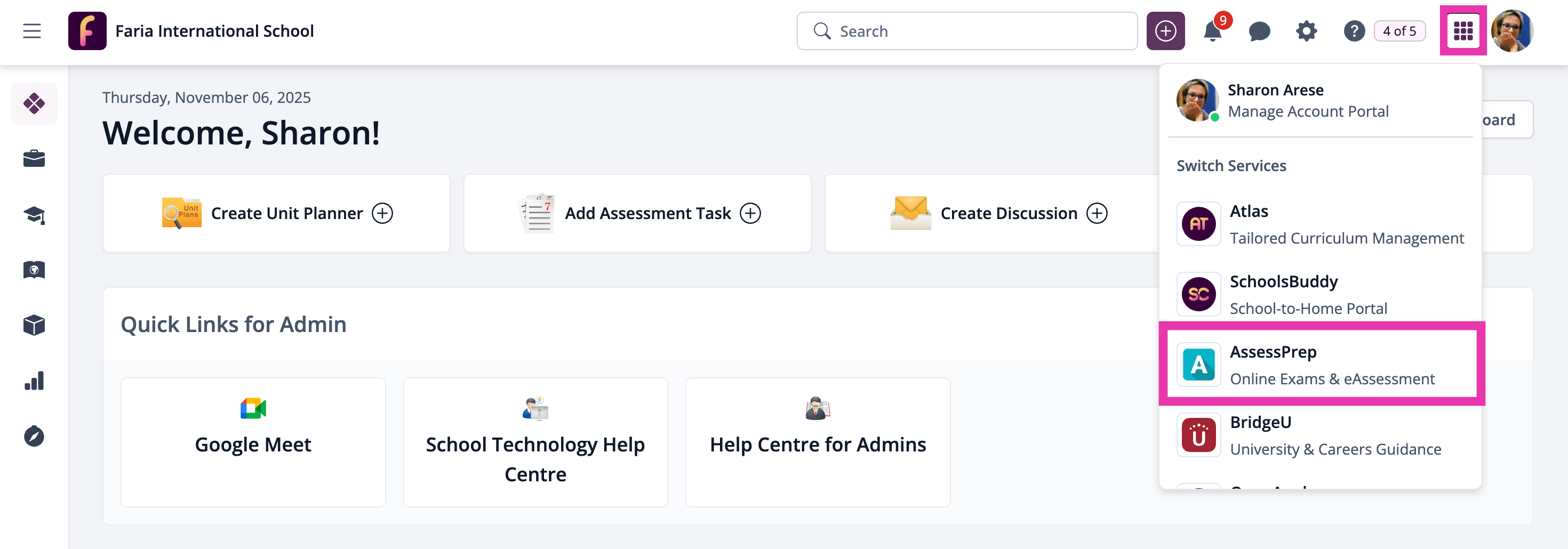Open the cube sidebar icon
This screenshot has height=549, width=1568.
[34, 325]
